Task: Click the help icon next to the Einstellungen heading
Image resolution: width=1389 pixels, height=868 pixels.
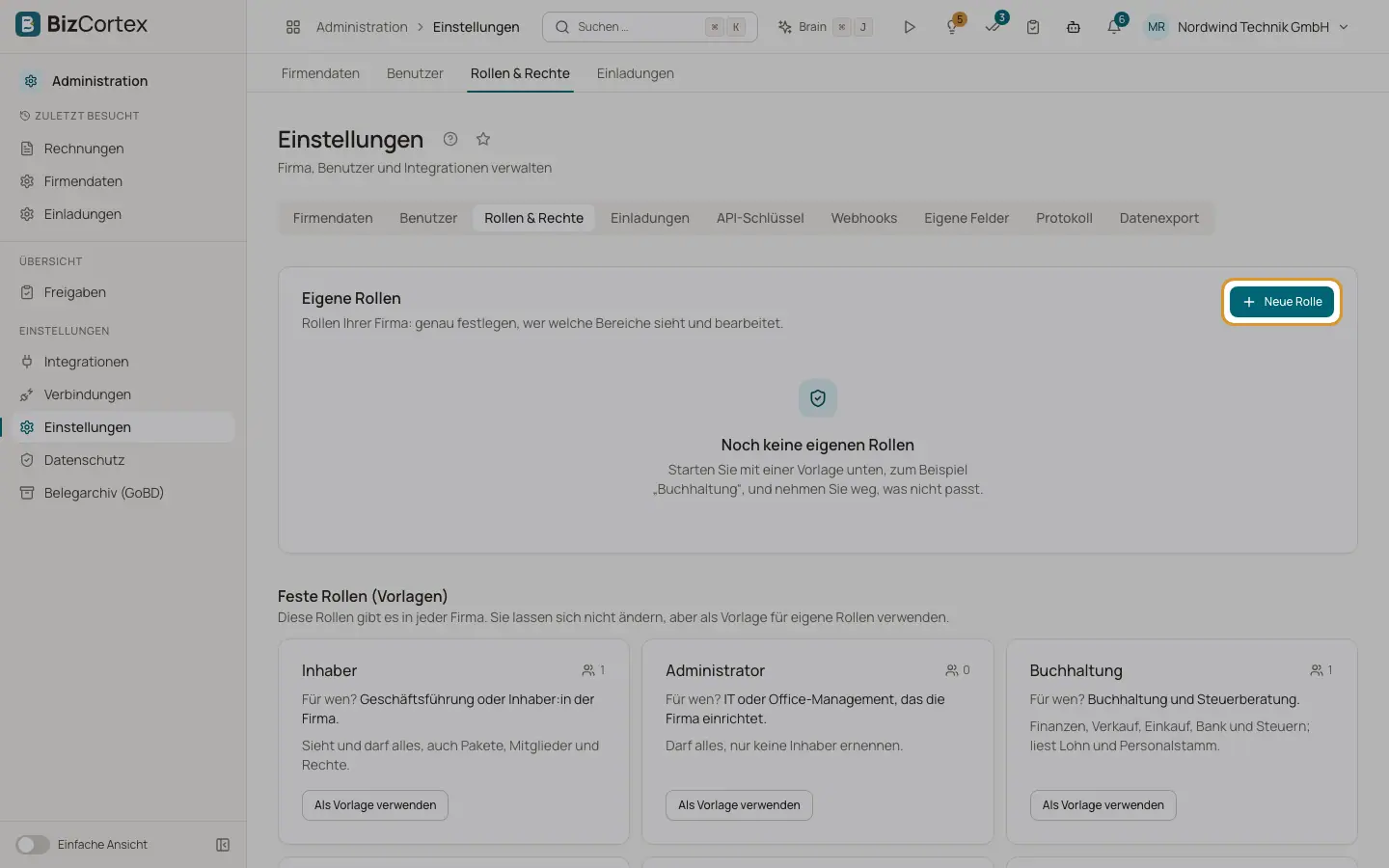Action: [450, 139]
